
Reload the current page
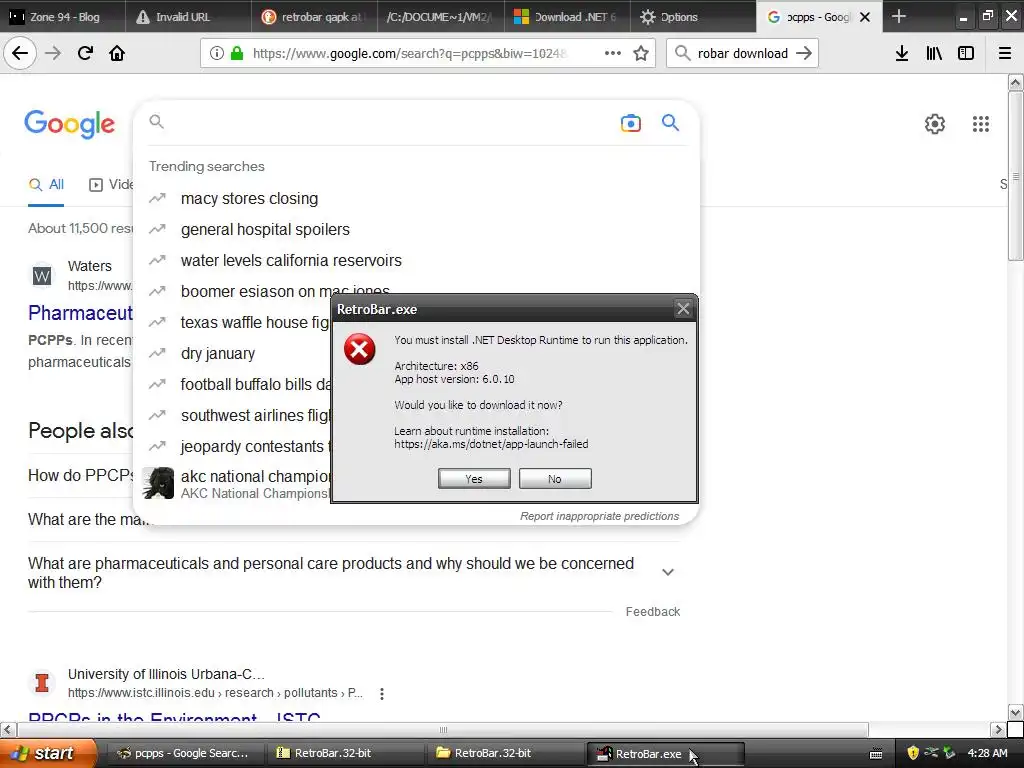pos(85,54)
